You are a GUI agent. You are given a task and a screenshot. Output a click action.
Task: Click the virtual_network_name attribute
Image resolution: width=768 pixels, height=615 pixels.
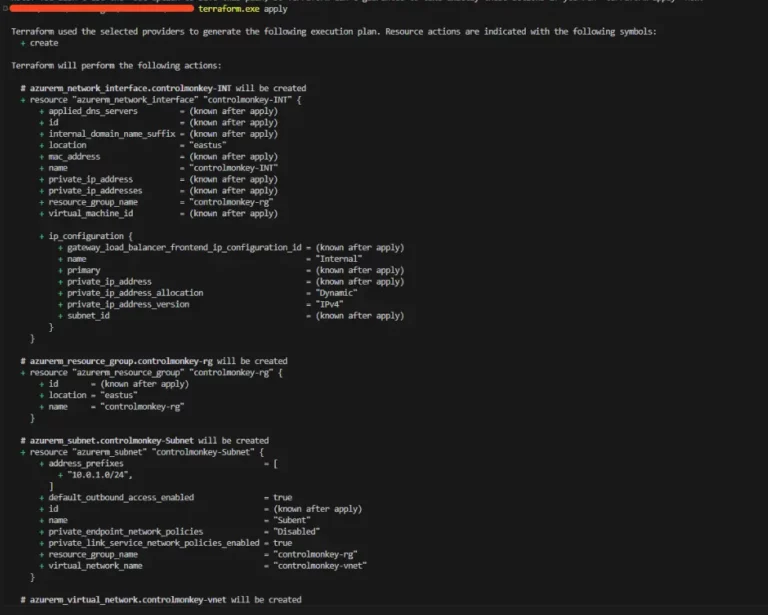[x=96, y=566]
